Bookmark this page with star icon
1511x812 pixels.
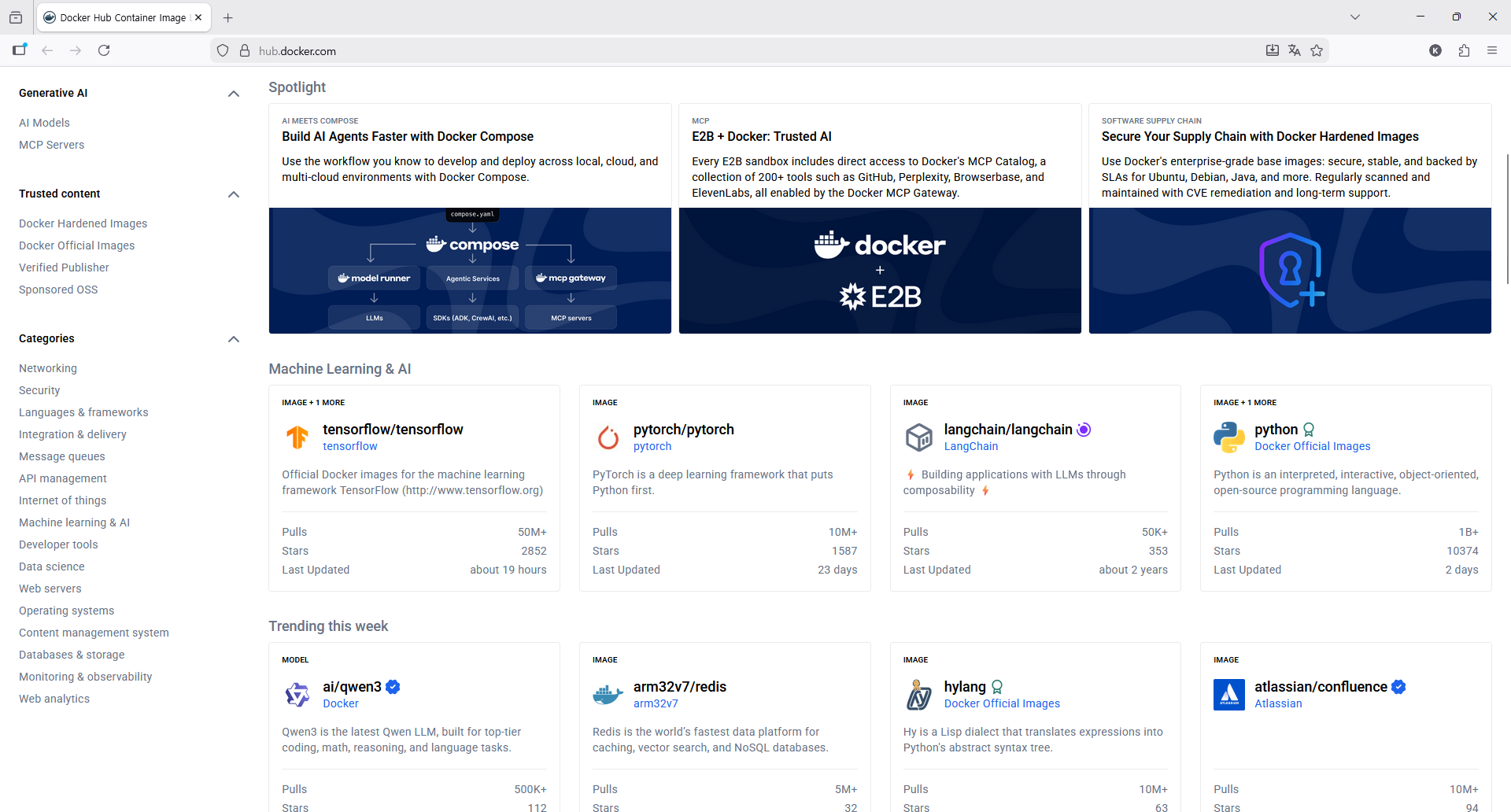click(x=1317, y=50)
